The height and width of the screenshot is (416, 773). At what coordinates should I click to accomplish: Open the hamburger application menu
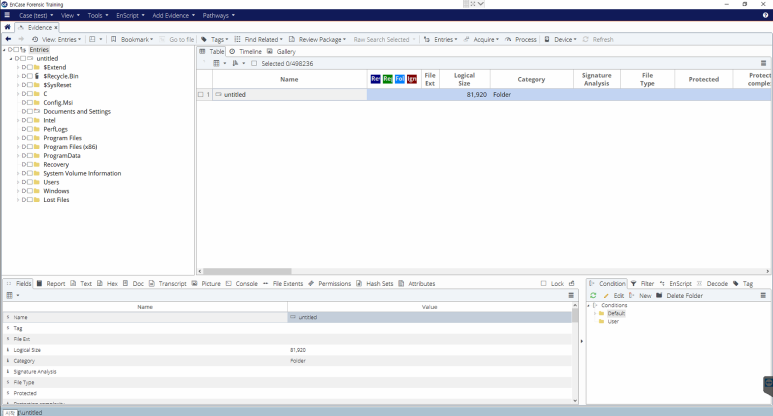(x=7, y=15)
